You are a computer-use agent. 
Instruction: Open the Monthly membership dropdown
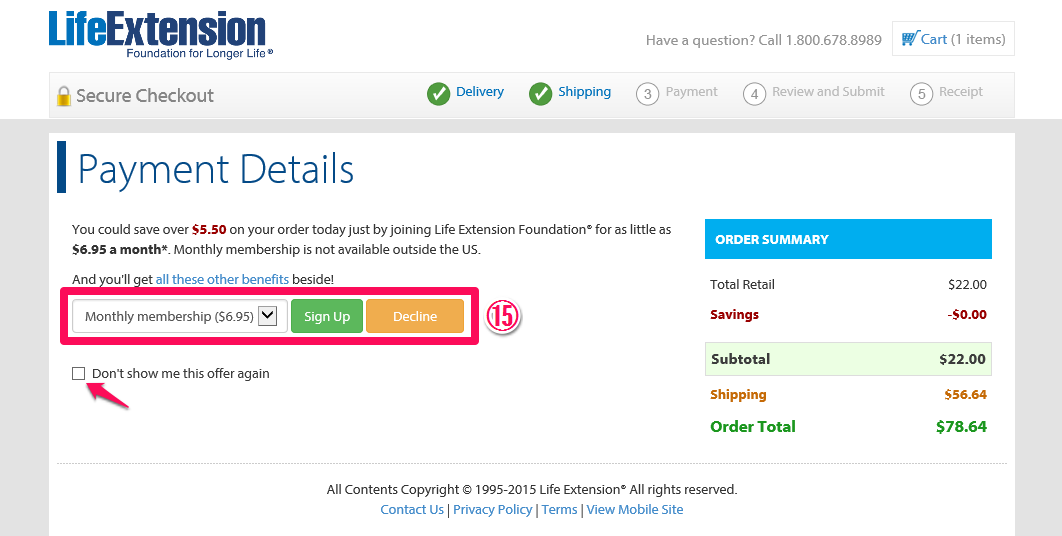[168, 316]
